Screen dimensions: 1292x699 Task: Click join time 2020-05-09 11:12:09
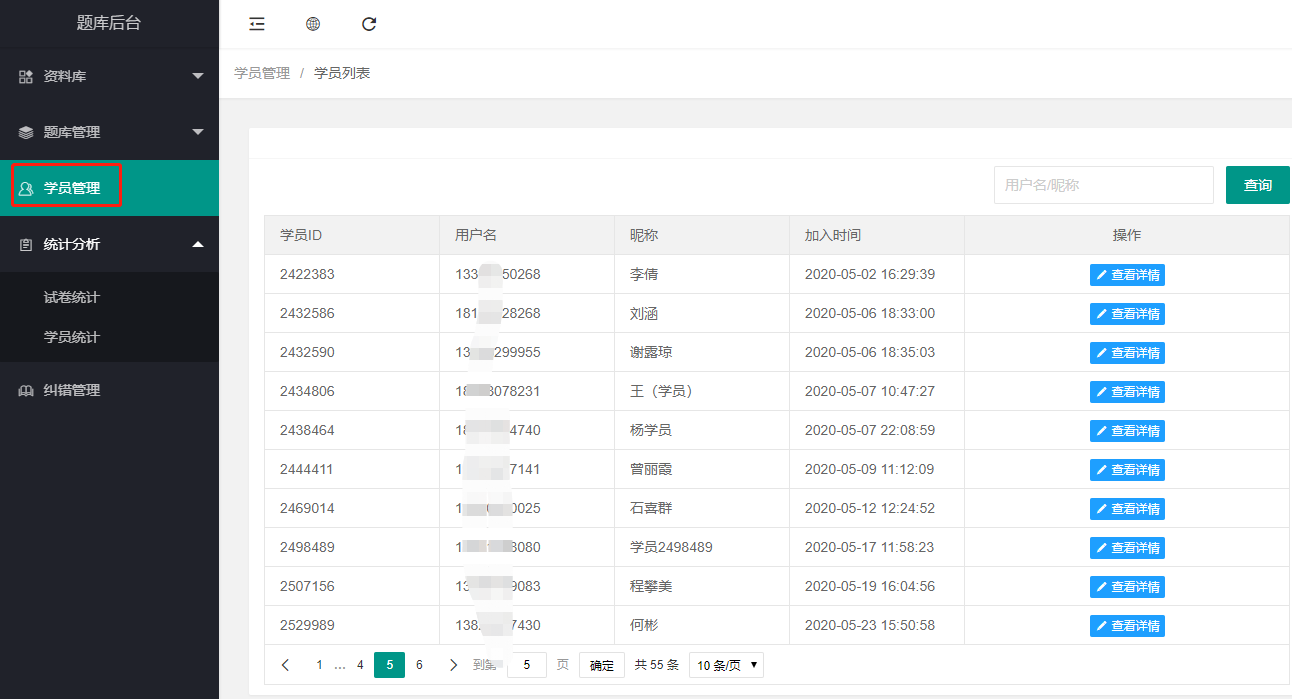coord(870,469)
